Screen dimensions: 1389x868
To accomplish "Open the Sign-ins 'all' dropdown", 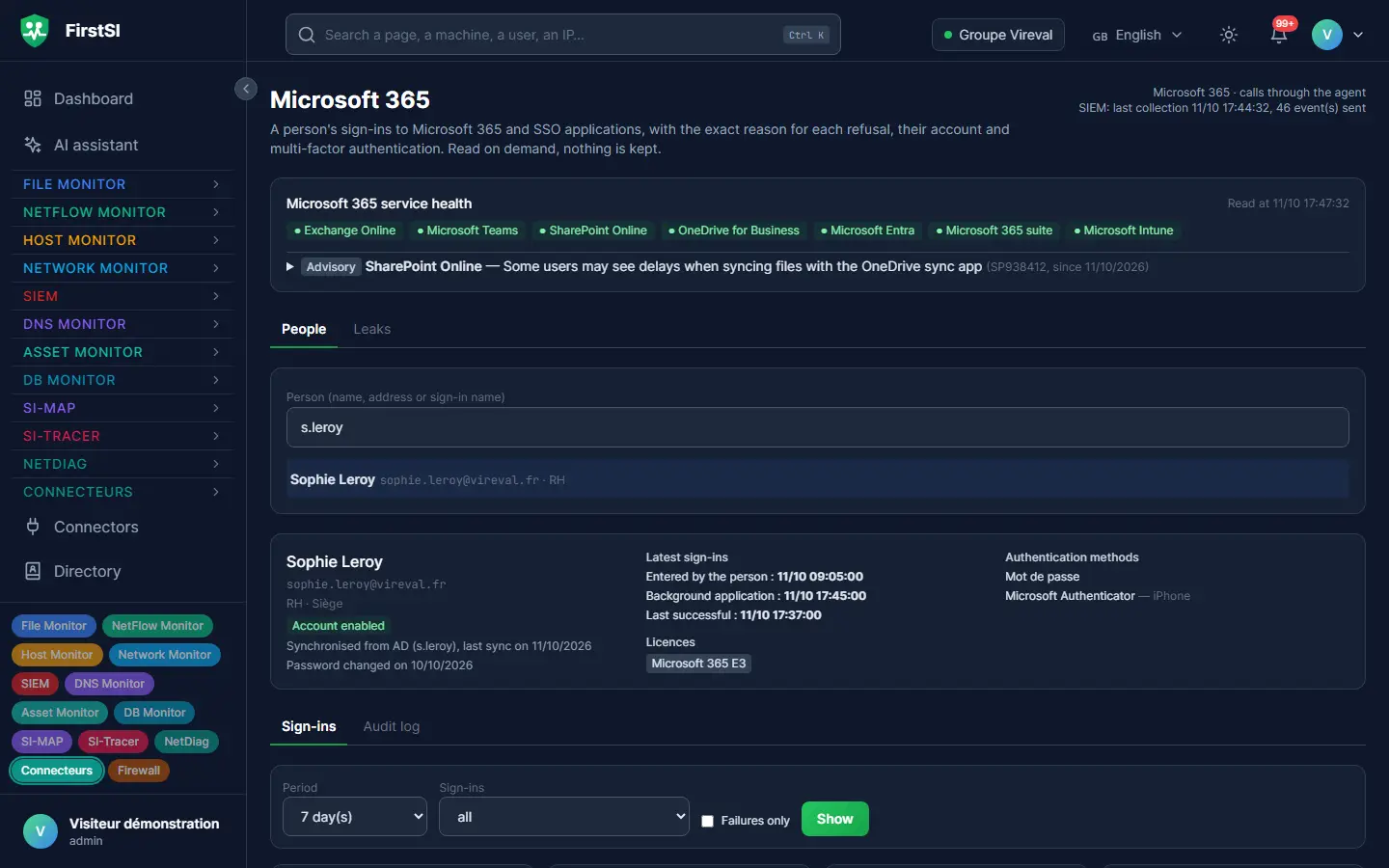I will (564, 817).
